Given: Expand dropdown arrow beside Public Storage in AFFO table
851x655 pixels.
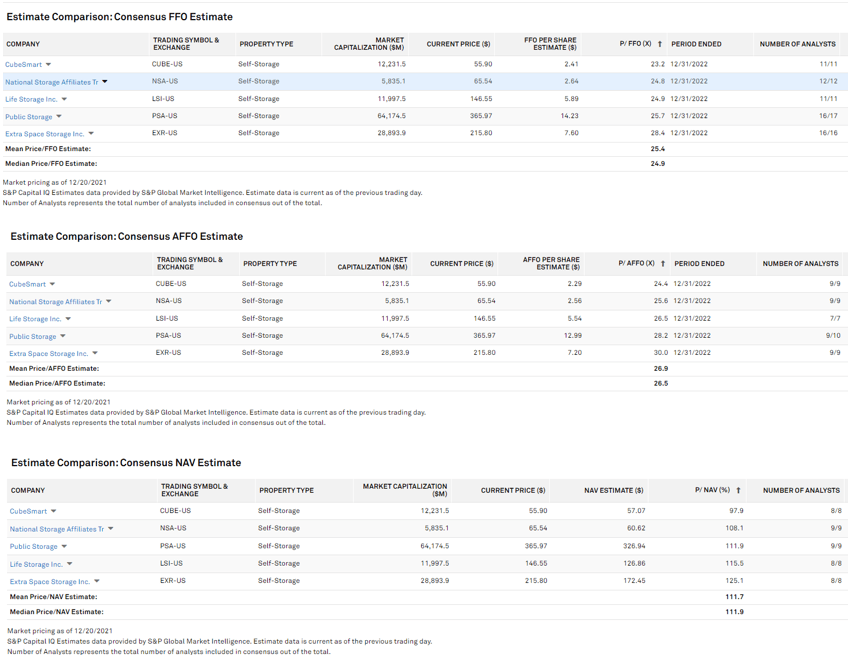Looking at the screenshot, I should (x=62, y=336).
